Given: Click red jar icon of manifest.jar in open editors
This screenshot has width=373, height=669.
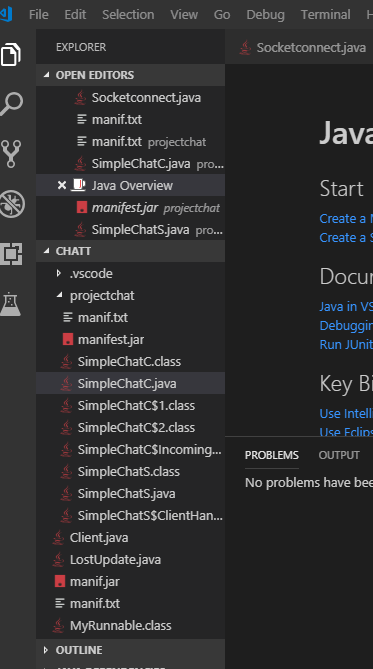Looking at the screenshot, I should (82, 207).
